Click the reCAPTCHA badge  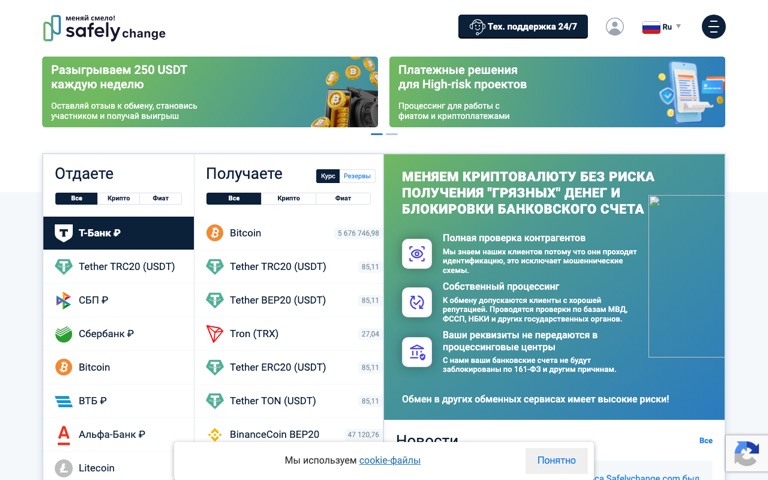[746, 454]
